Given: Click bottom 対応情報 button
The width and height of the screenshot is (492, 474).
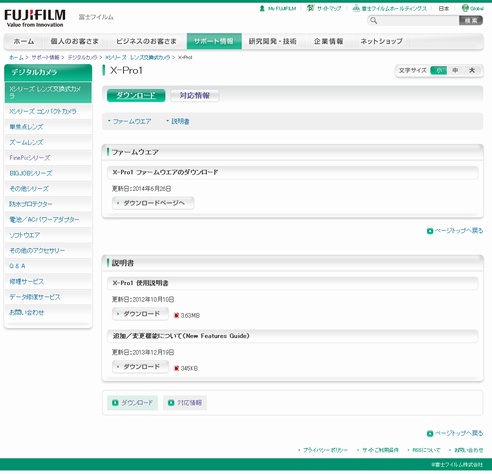Looking at the screenshot, I should (x=185, y=403).
